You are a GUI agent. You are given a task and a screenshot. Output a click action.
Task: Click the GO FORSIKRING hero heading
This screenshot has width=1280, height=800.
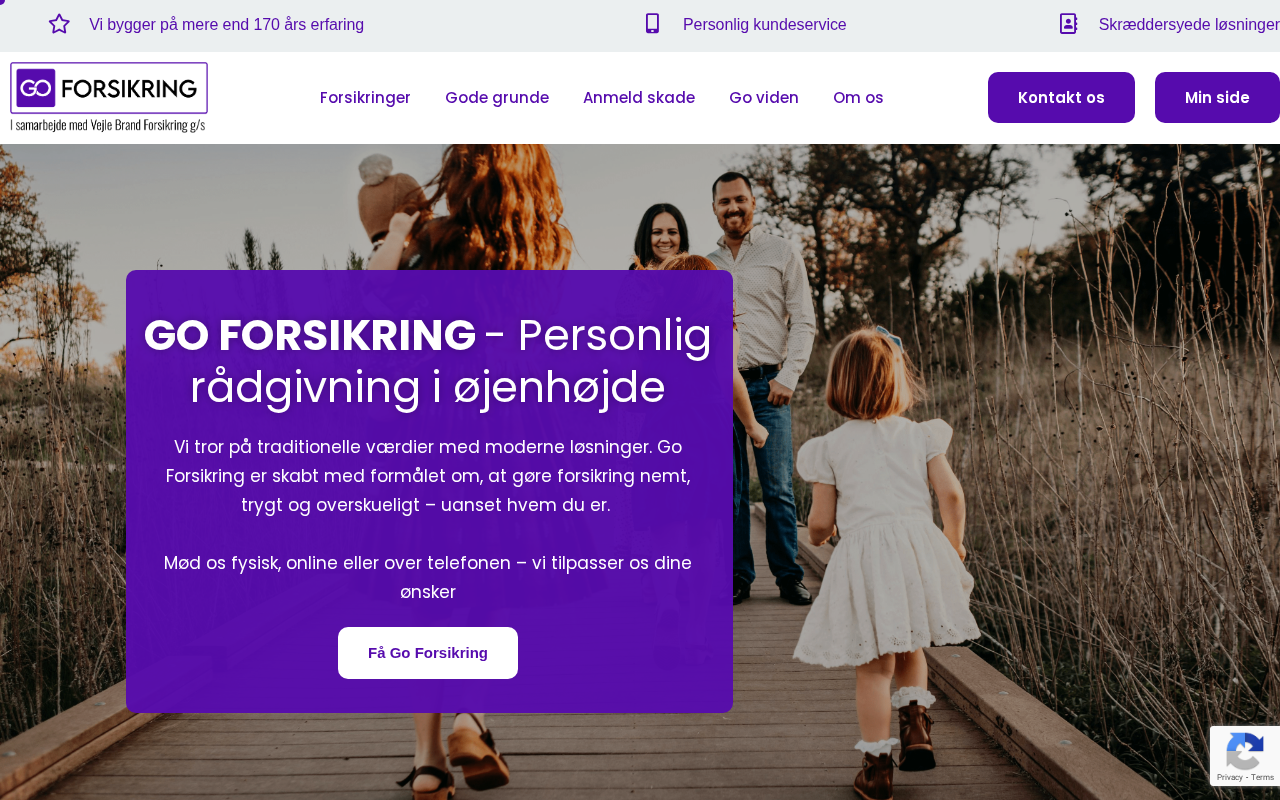point(428,361)
